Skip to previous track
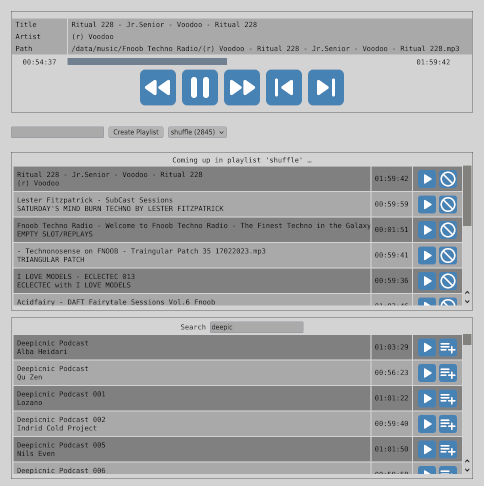Screen dimensions: 484x486 tap(284, 87)
